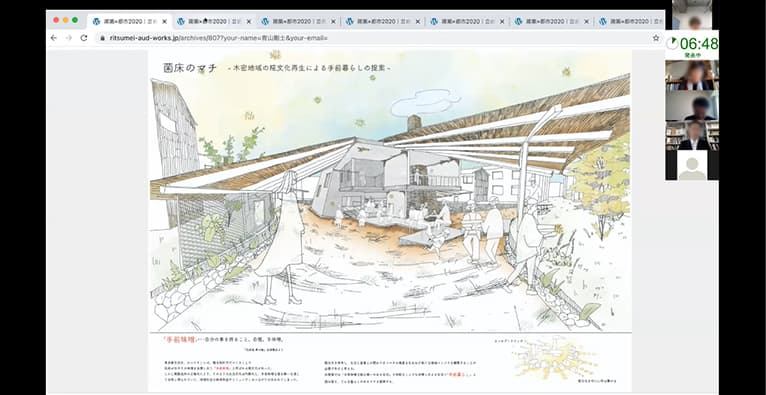This screenshot has width=766, height=395.
Task: Switch to the fourth 建築+都市2020 tab
Action: (383, 21)
